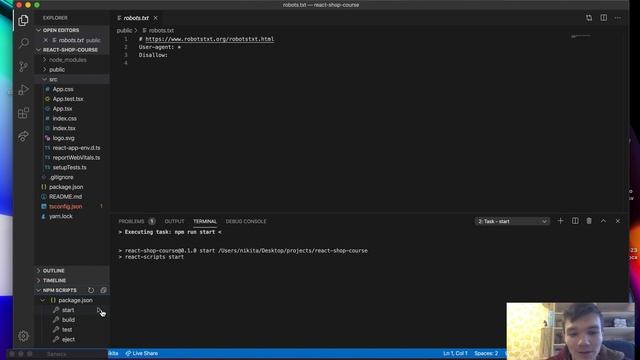Open the Extensions view
This screenshot has width=640, height=360.
tap(24, 113)
